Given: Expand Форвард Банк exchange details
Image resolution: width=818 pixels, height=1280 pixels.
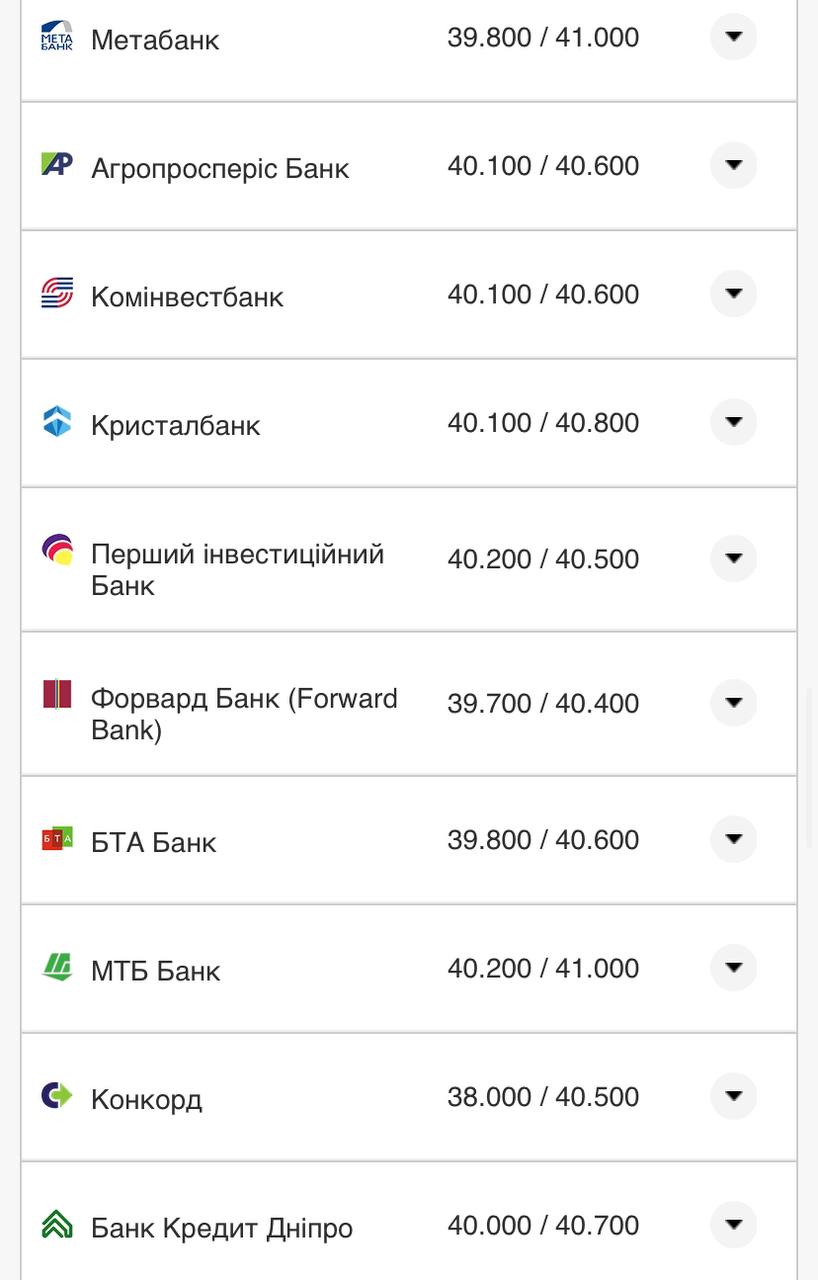Looking at the screenshot, I should pyautogui.click(x=733, y=703).
